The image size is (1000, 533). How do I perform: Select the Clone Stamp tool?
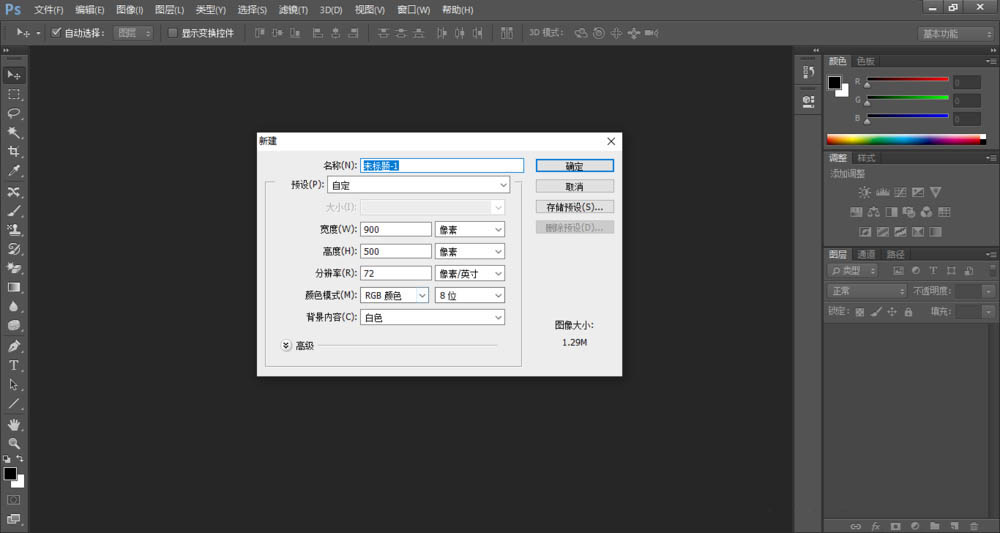[14, 230]
